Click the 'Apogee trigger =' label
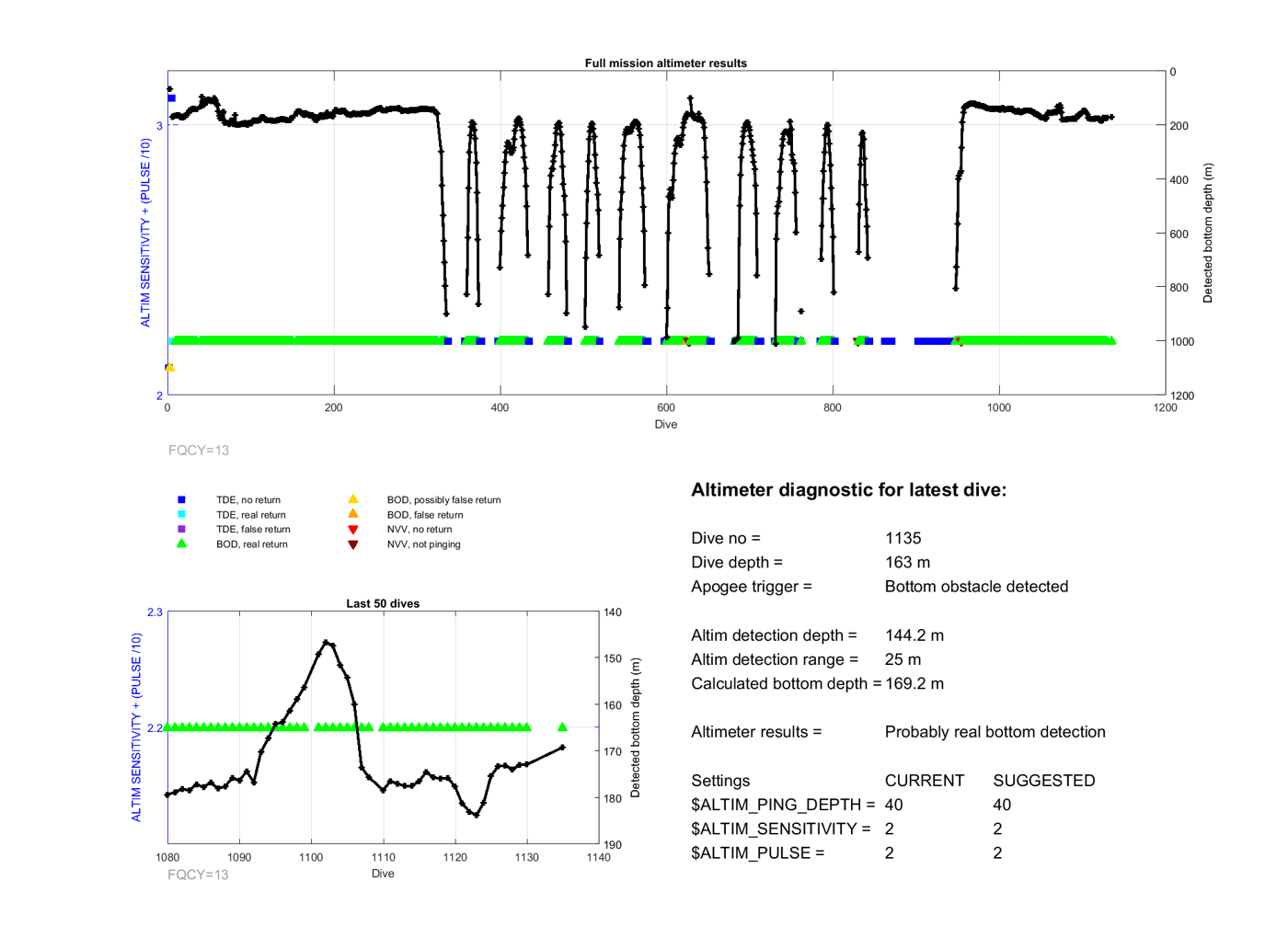1288x949 pixels. click(752, 587)
